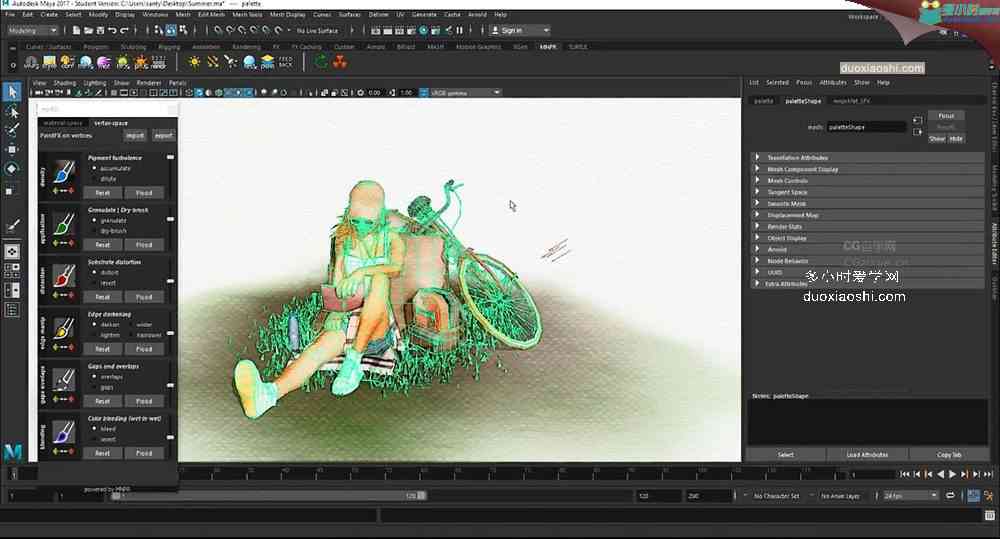This screenshot has height=539, width=1000.
Task: Click the green refresh arrows shelf icon
Action: [321, 62]
